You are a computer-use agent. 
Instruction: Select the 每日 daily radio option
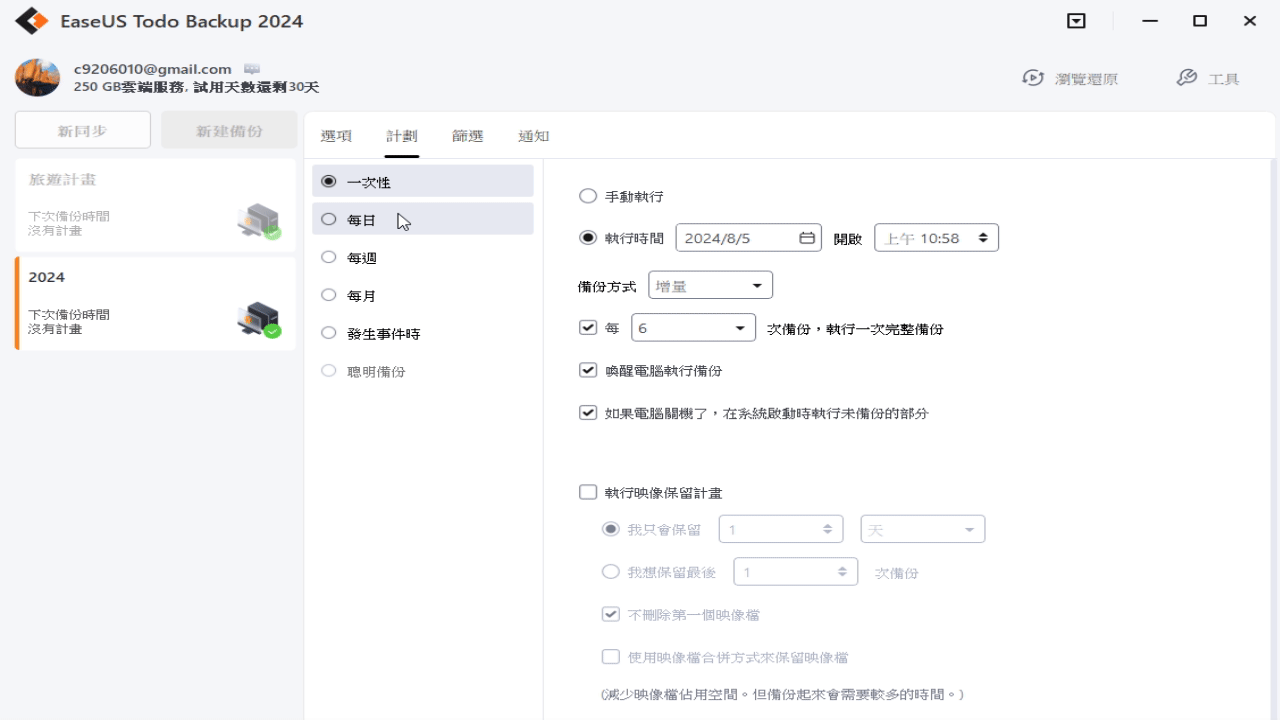click(329, 219)
